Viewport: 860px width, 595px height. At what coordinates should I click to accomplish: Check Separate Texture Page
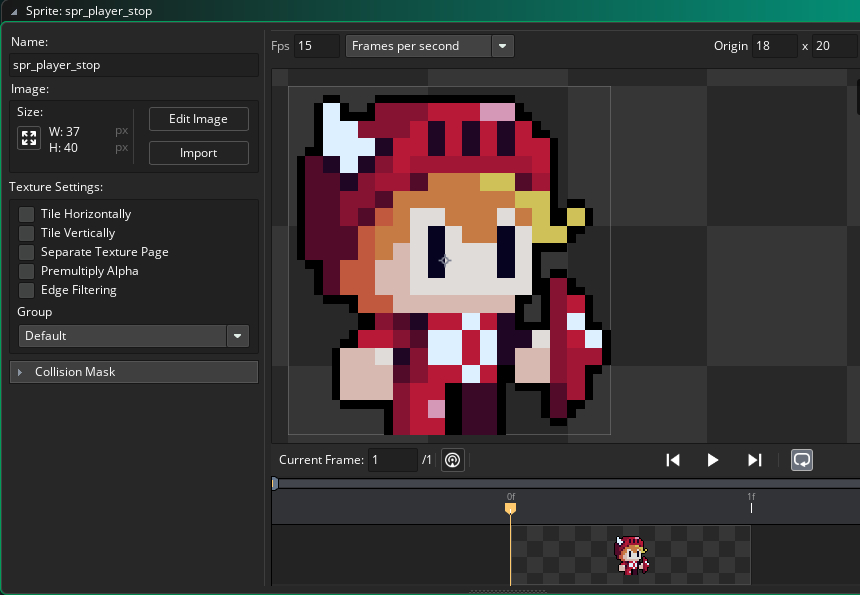(x=26, y=252)
